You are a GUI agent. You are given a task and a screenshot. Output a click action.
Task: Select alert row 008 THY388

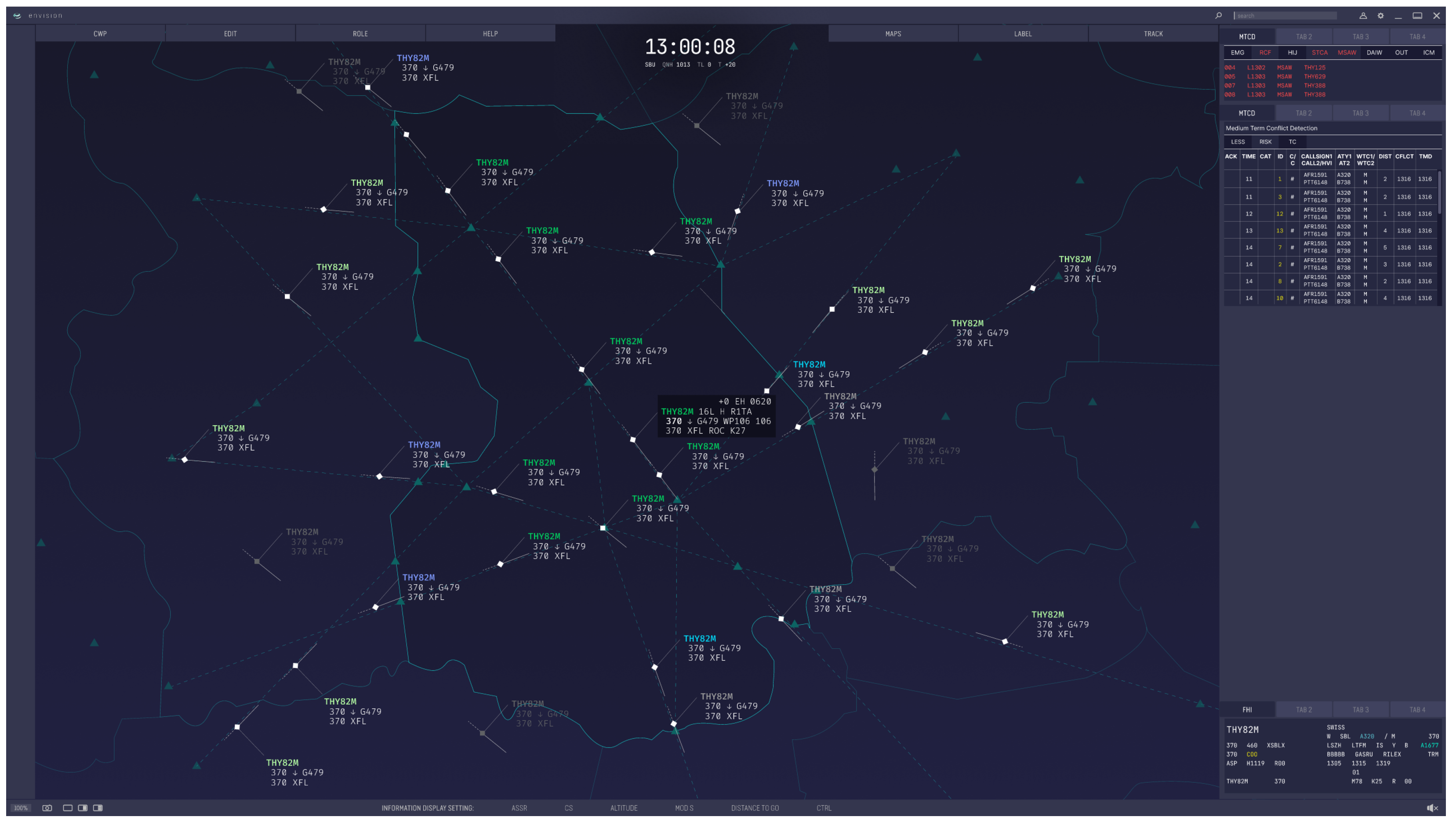click(x=1275, y=95)
